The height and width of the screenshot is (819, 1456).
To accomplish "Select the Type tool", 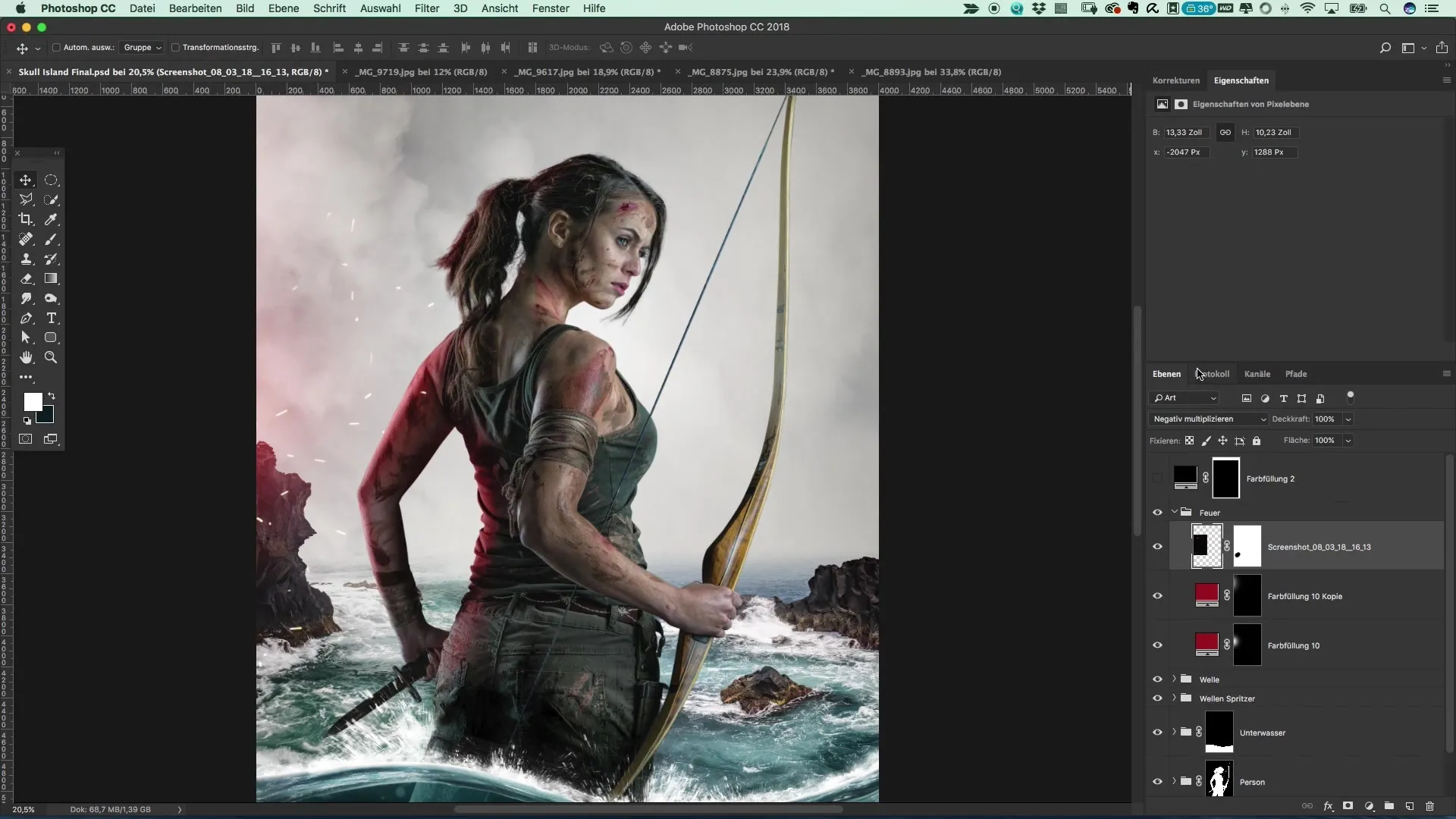I will pyautogui.click(x=51, y=318).
